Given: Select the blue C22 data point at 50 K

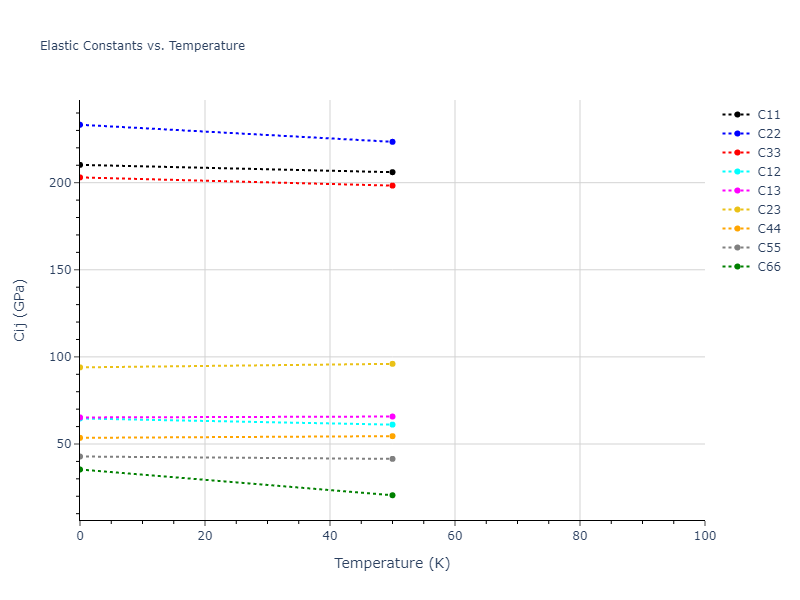Looking at the screenshot, I should coord(392,142).
